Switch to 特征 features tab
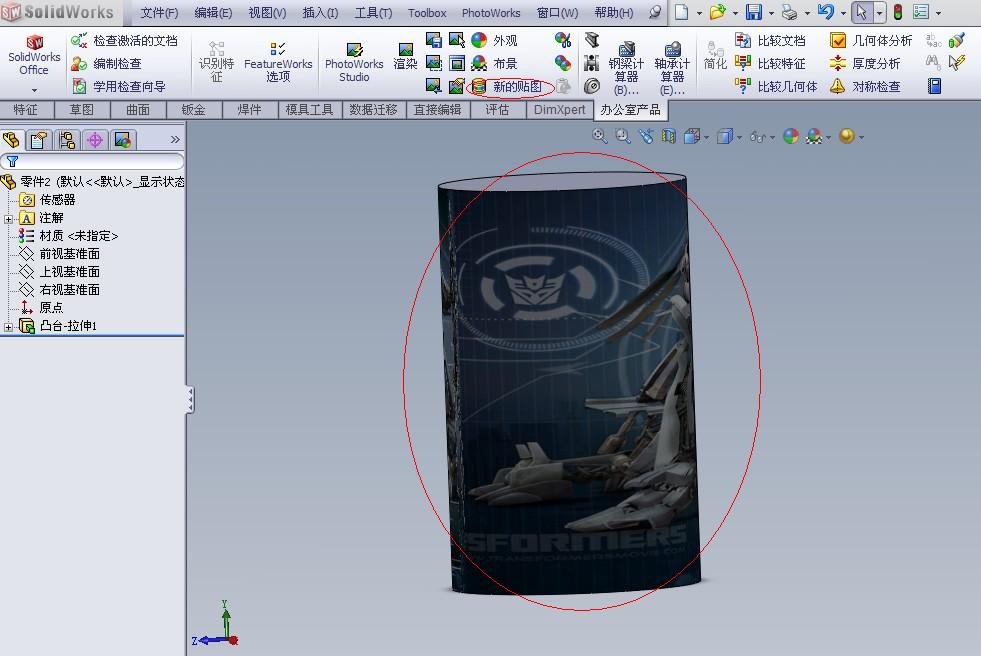This screenshot has width=981, height=656. pos(26,110)
